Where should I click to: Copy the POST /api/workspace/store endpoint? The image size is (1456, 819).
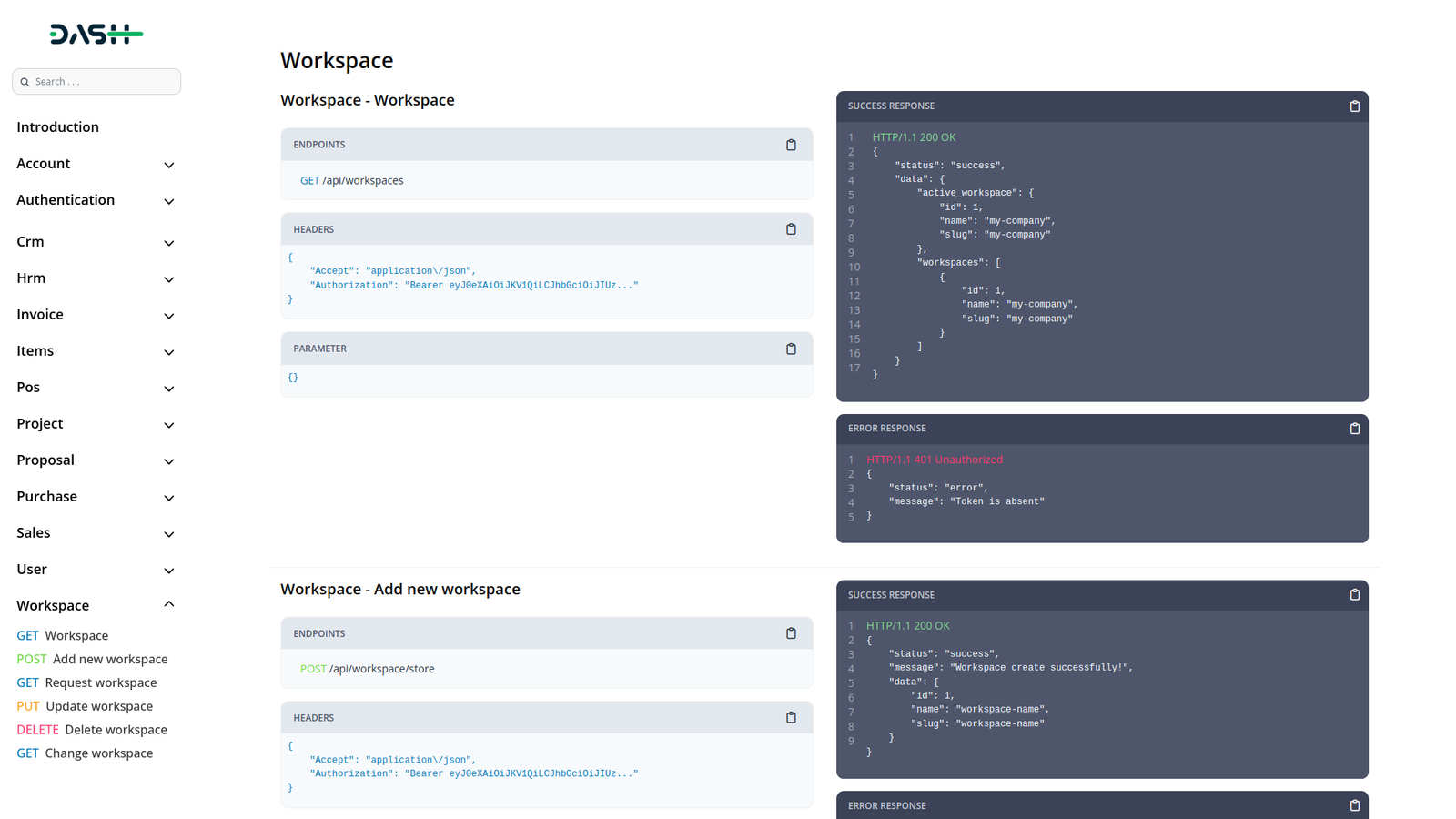click(791, 633)
